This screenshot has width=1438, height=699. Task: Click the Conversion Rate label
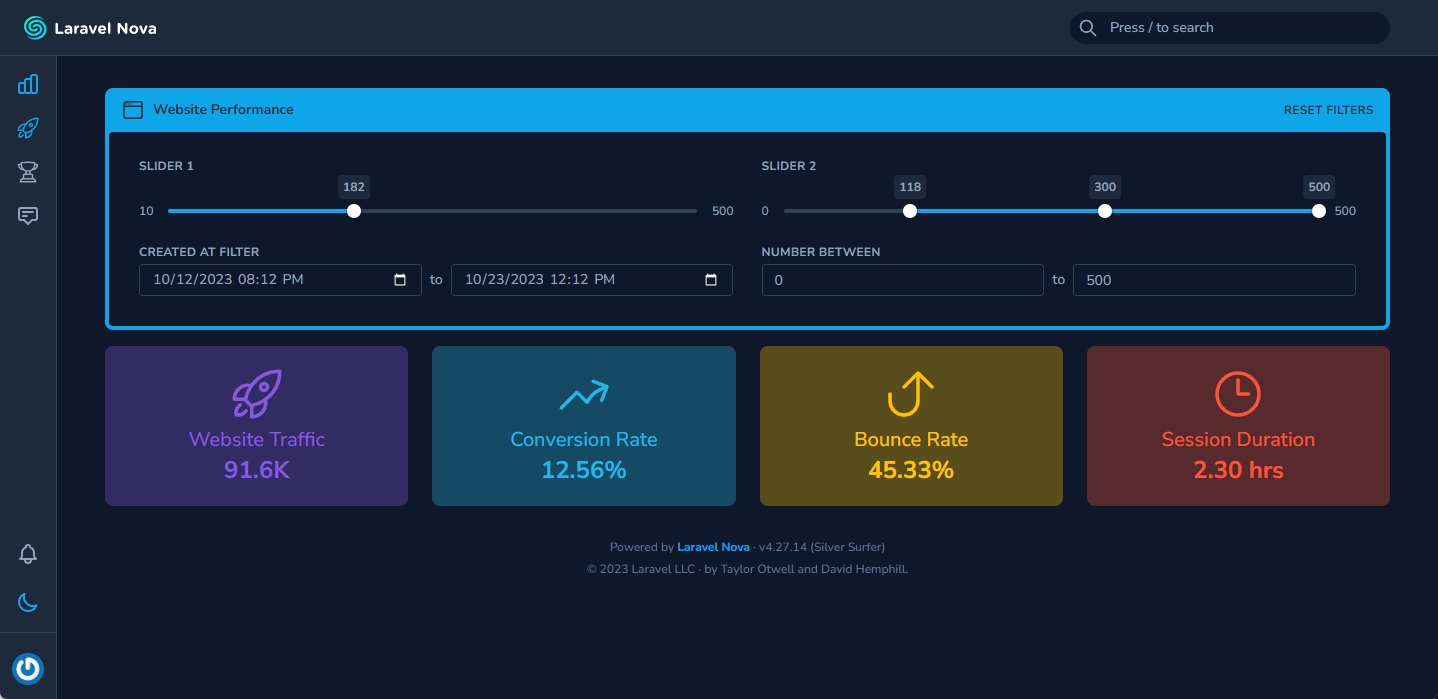click(x=584, y=439)
